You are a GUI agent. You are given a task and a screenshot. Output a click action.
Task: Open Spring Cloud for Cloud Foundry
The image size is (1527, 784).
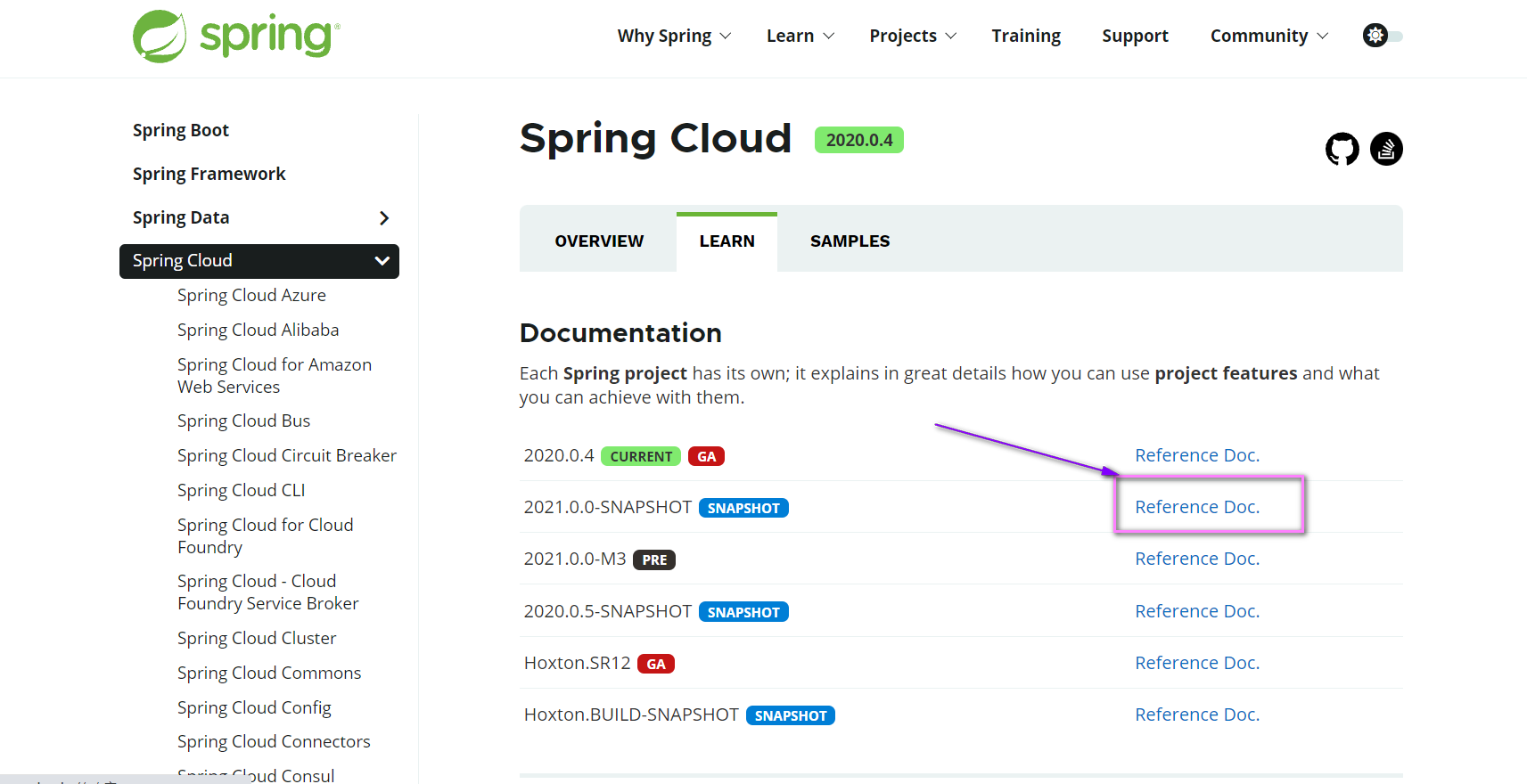coord(266,535)
